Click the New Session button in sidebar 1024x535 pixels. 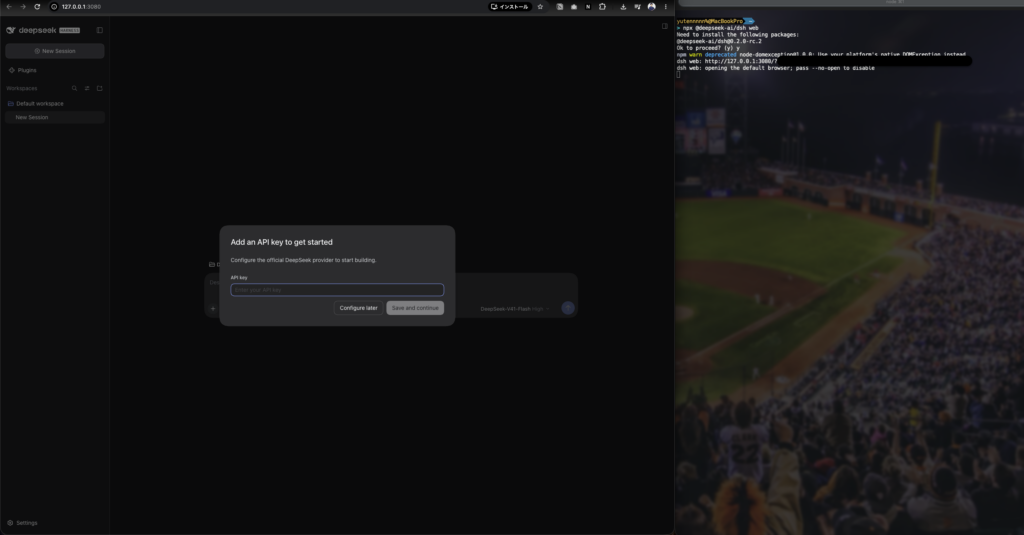[55, 51]
